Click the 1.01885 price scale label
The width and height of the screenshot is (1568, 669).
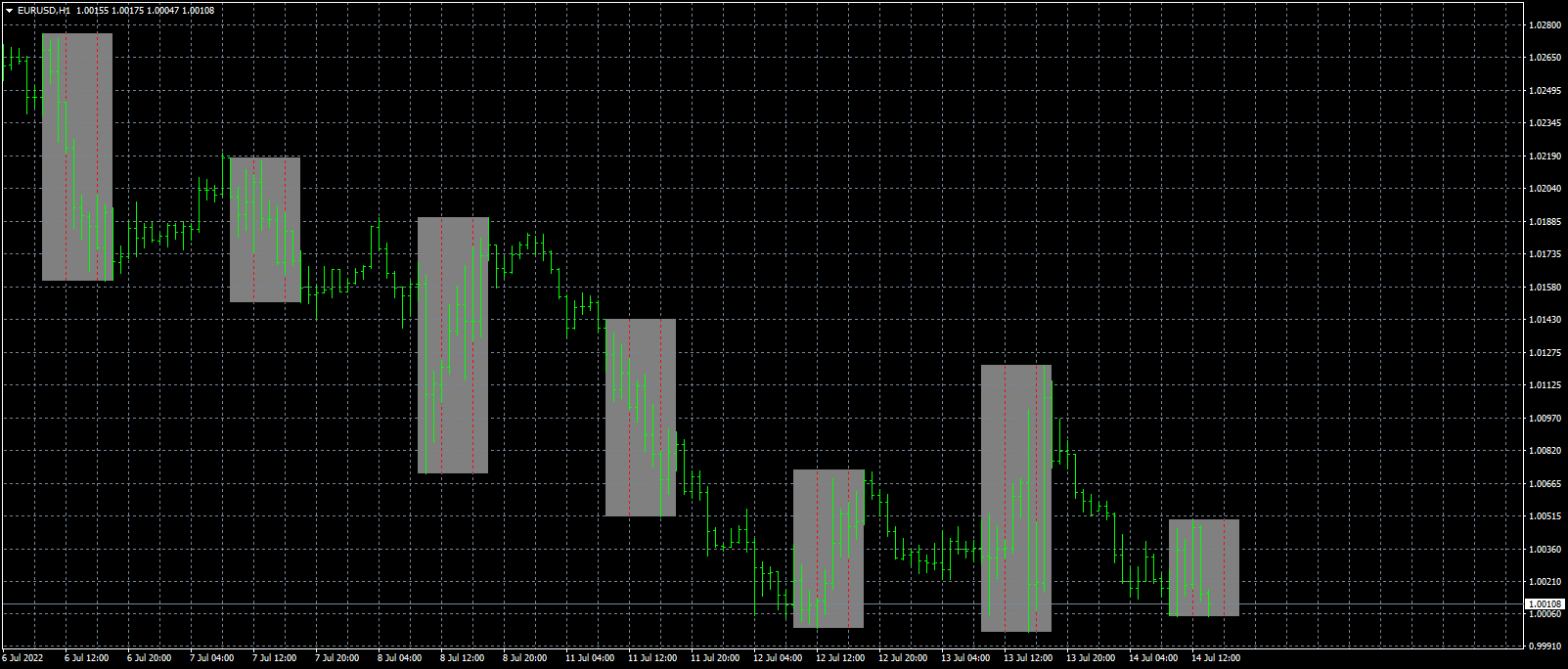[1546, 221]
